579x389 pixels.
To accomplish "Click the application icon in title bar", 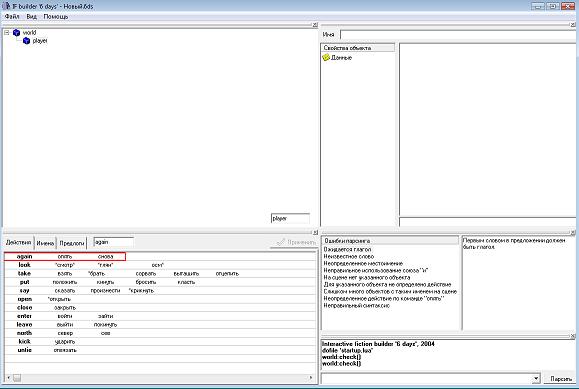I will point(6,6).
